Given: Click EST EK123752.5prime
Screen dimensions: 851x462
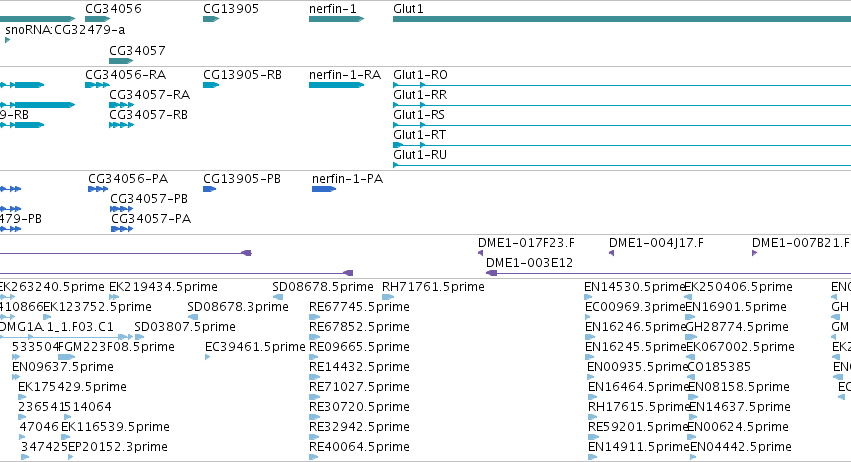Looking at the screenshot, I should point(97,307).
